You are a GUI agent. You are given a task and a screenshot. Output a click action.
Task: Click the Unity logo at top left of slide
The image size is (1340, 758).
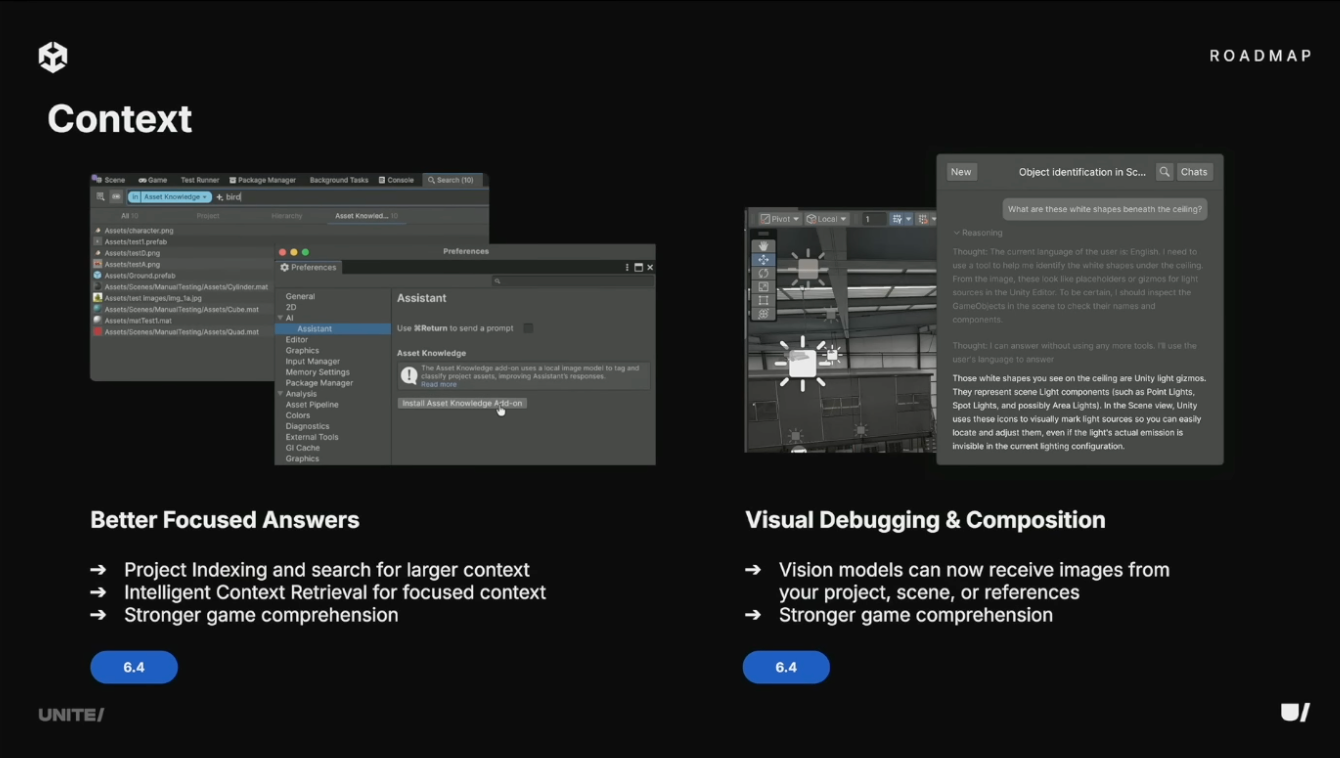click(x=53, y=57)
